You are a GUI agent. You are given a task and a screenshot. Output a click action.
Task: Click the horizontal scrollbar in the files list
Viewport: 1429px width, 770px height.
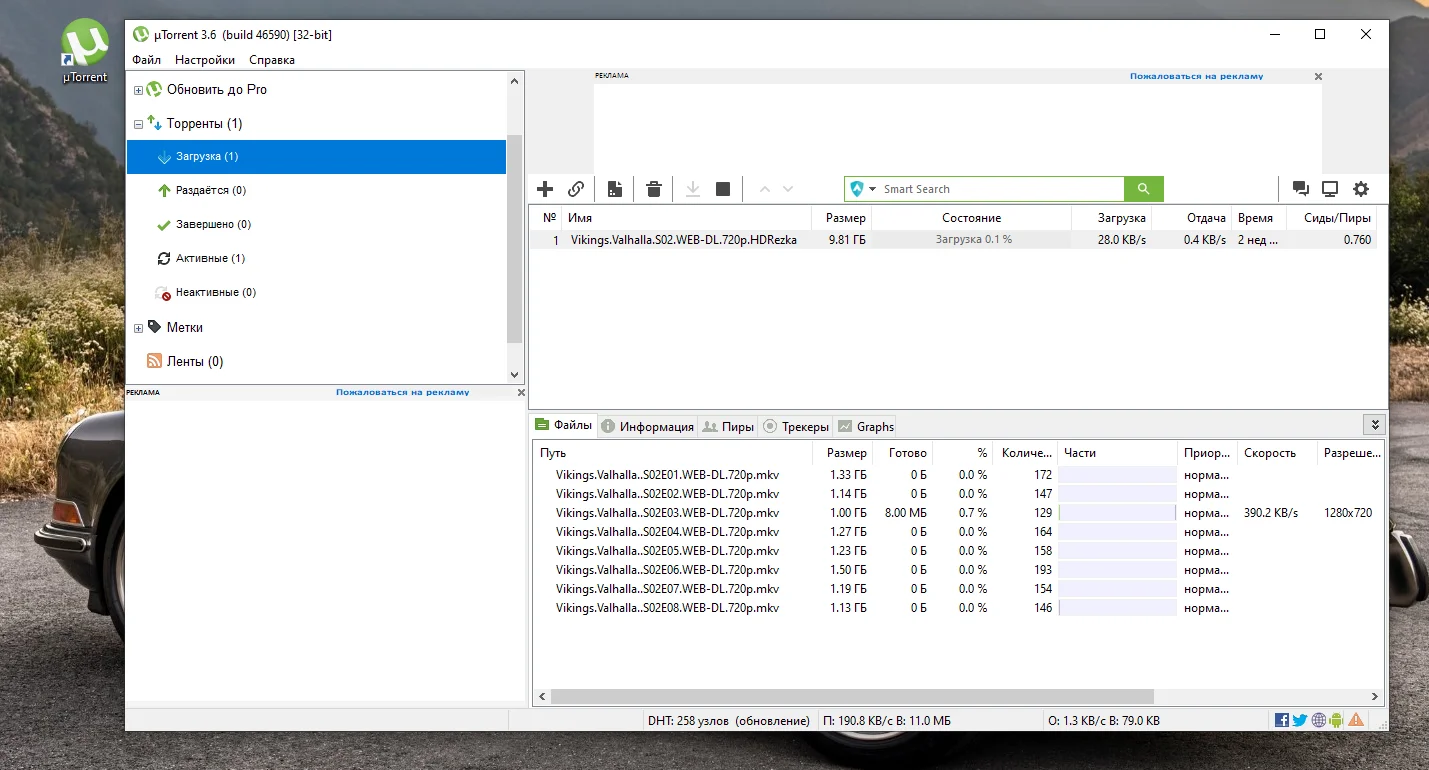851,697
